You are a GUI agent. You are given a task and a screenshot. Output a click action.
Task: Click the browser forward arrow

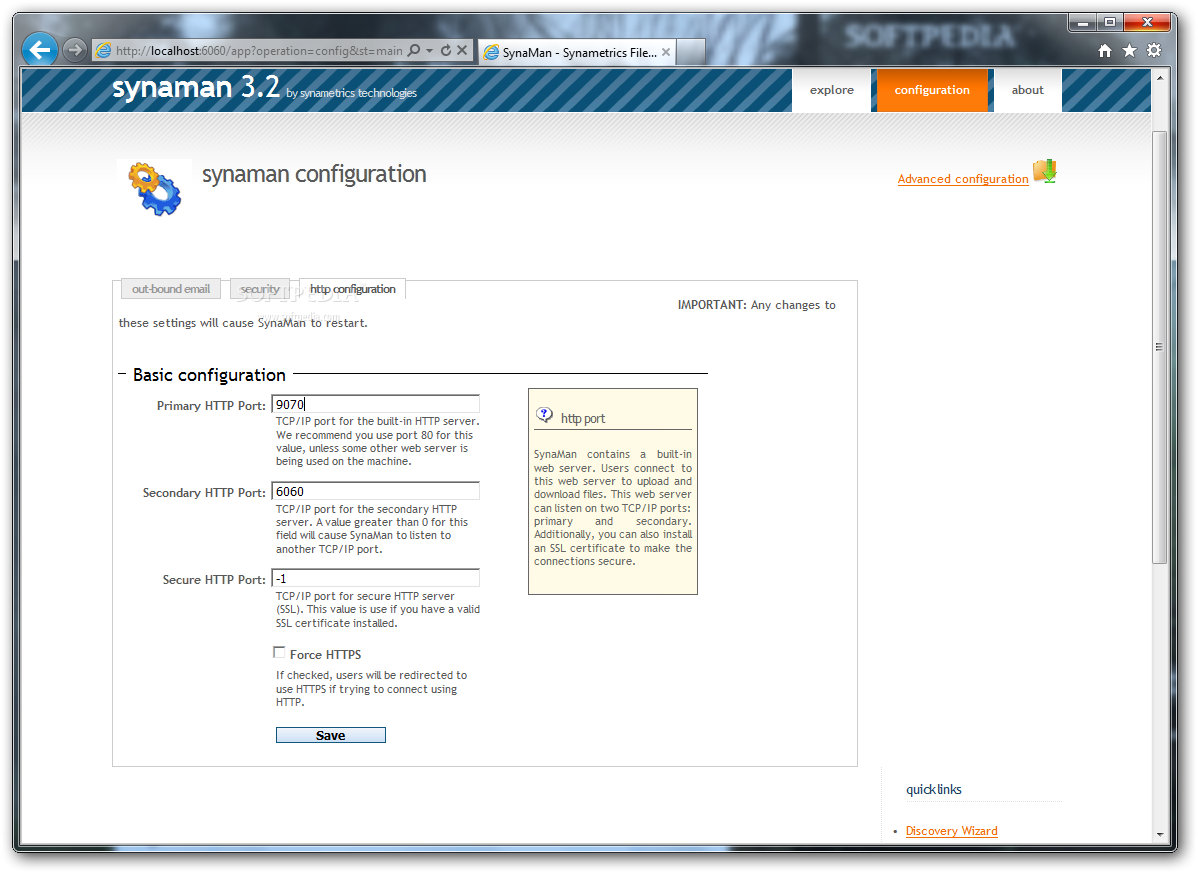click(74, 50)
